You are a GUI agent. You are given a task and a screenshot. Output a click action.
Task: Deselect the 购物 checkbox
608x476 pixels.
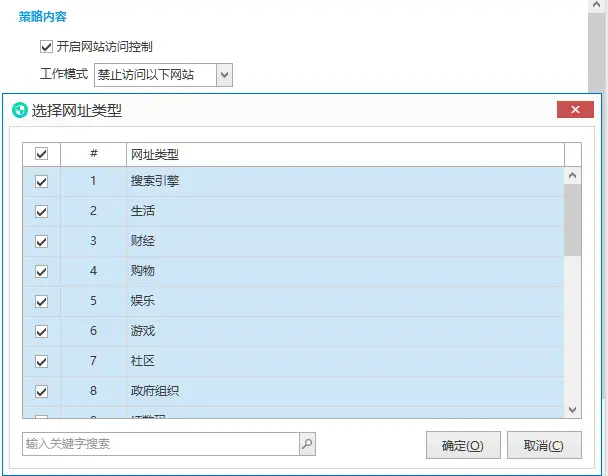41,271
